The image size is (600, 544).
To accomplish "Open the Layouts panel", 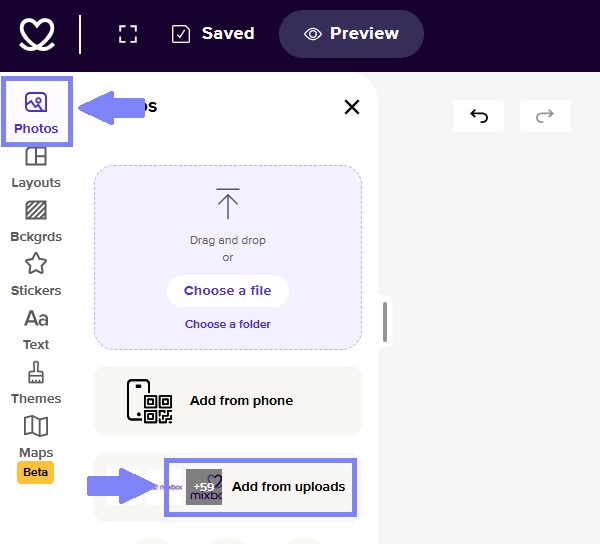I will point(36,168).
